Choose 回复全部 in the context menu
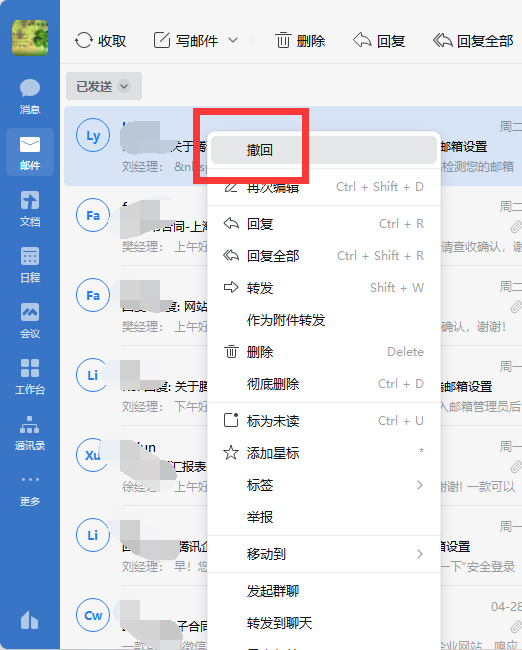Viewport: 522px width, 650px height. (x=324, y=256)
